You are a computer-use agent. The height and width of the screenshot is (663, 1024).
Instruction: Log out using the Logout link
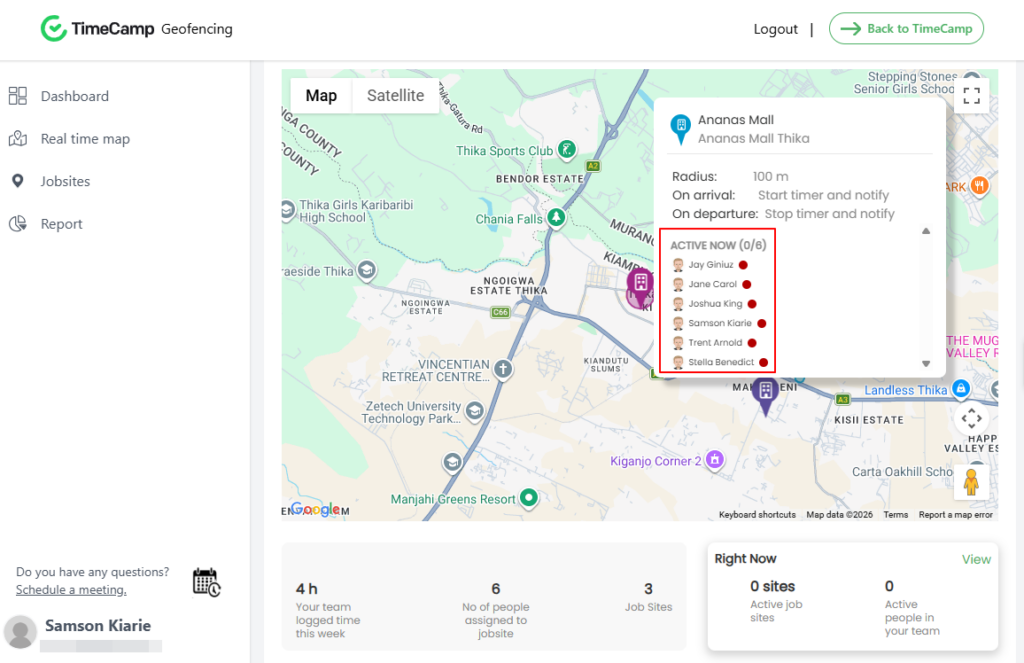(x=775, y=29)
